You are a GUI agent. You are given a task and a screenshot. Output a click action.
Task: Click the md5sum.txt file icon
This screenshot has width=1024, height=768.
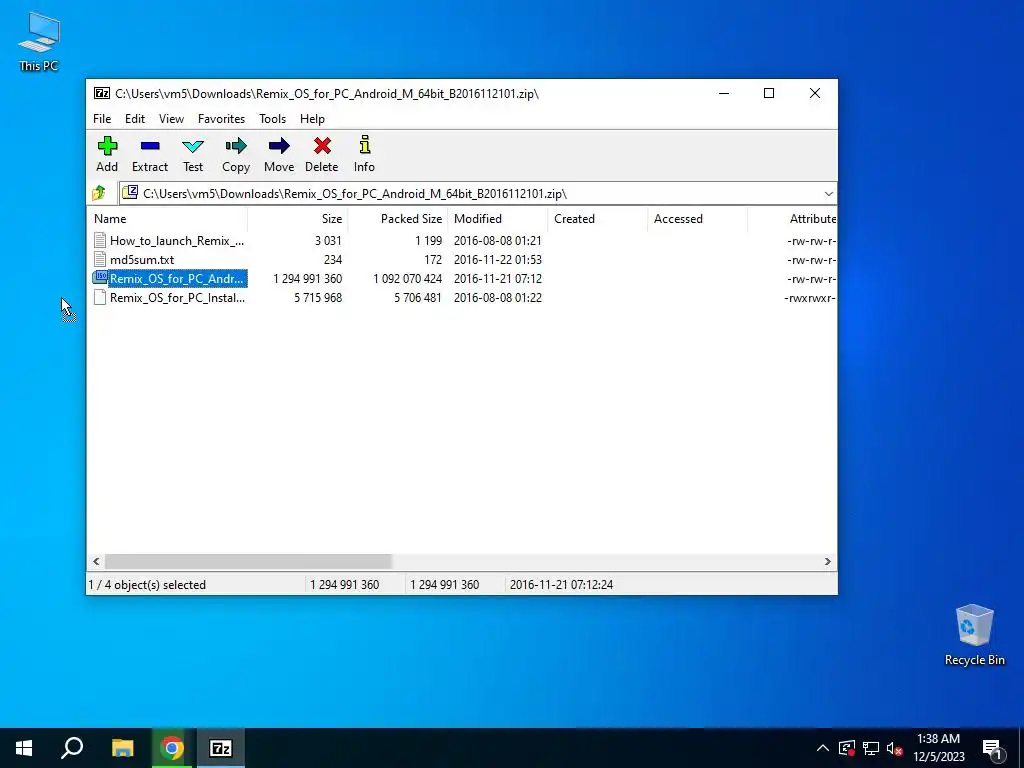(x=99, y=259)
